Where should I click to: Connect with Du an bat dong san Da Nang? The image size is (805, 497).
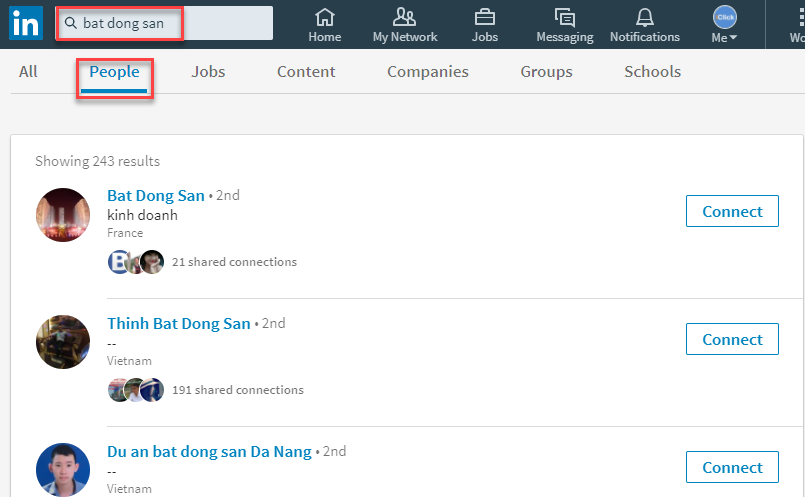click(732, 467)
